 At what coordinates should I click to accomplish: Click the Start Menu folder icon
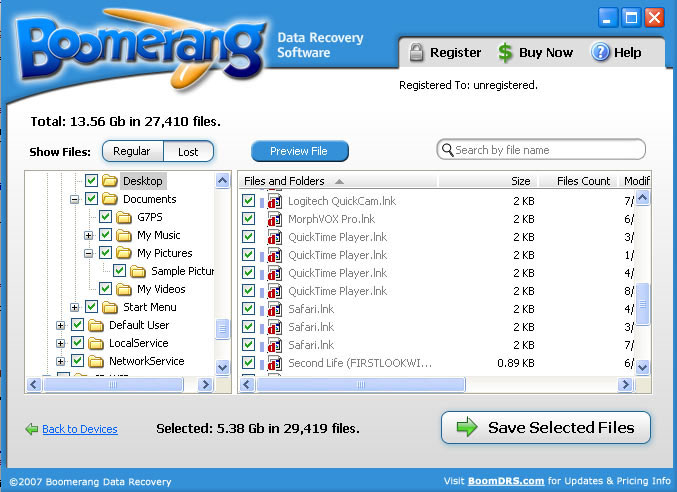pyautogui.click(x=110, y=307)
